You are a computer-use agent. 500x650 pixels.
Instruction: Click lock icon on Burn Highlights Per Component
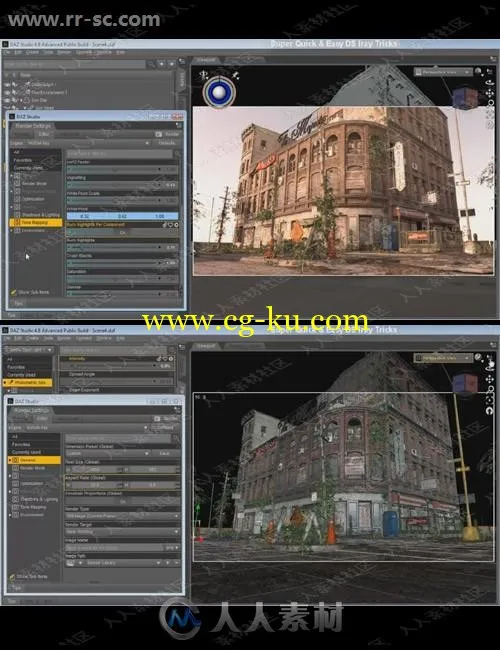pos(165,225)
